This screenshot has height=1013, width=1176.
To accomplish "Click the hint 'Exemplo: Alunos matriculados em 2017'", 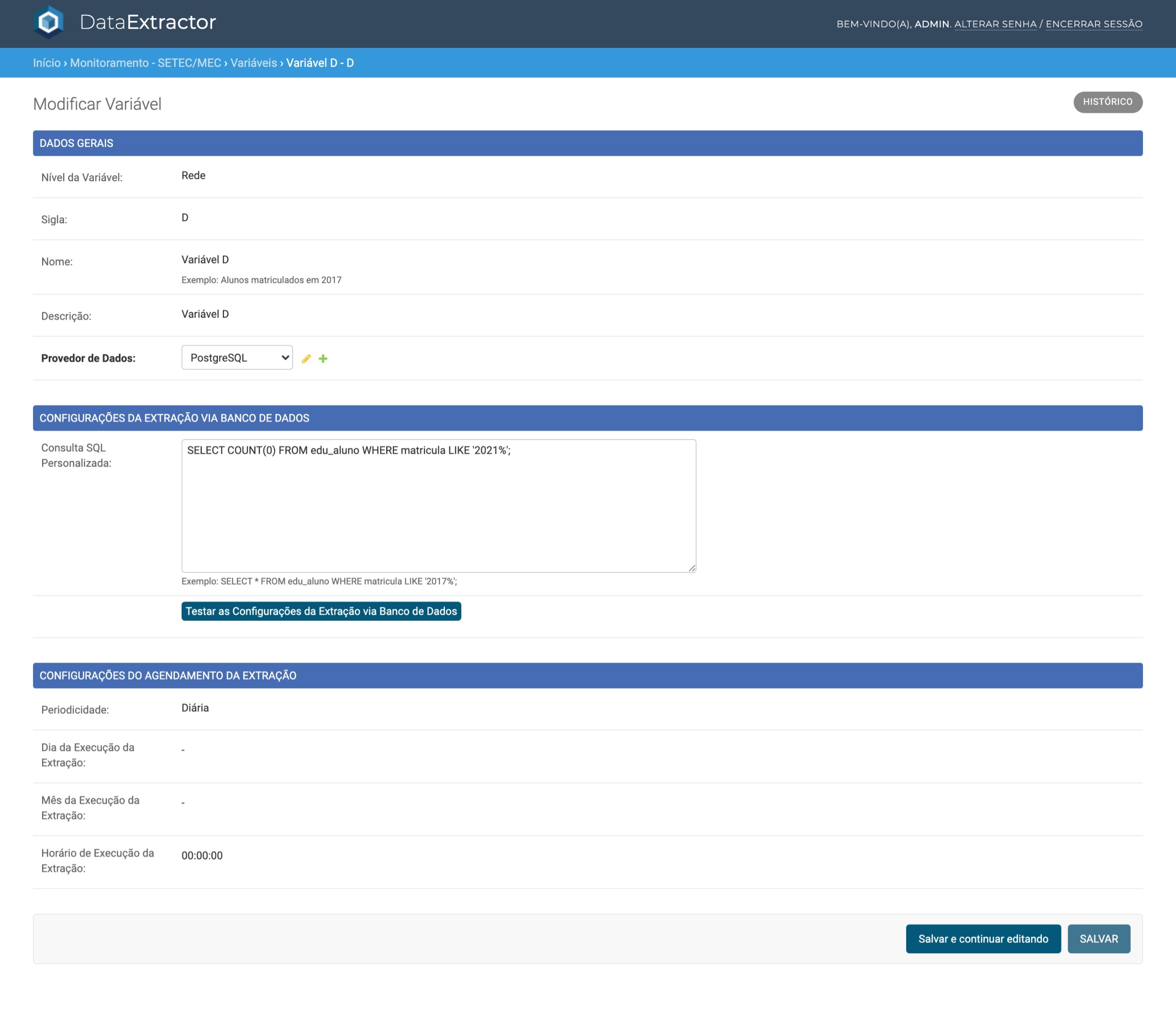I will [x=262, y=280].
